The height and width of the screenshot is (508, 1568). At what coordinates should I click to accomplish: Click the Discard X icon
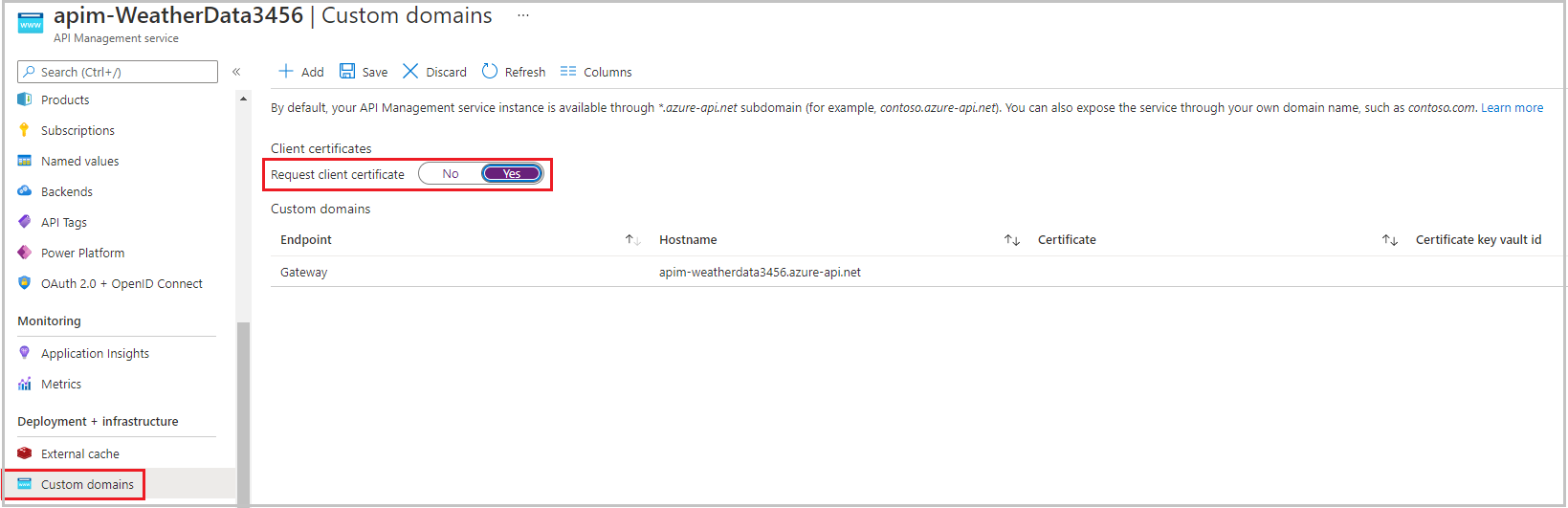[410, 72]
